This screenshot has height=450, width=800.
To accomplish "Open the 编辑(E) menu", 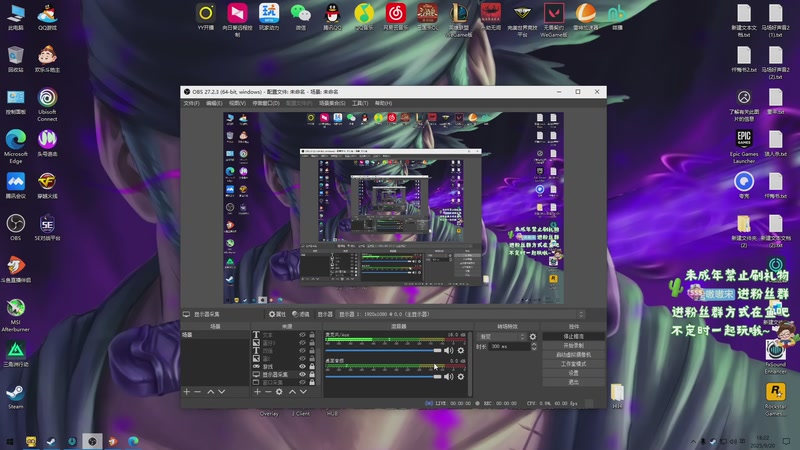I will point(214,103).
